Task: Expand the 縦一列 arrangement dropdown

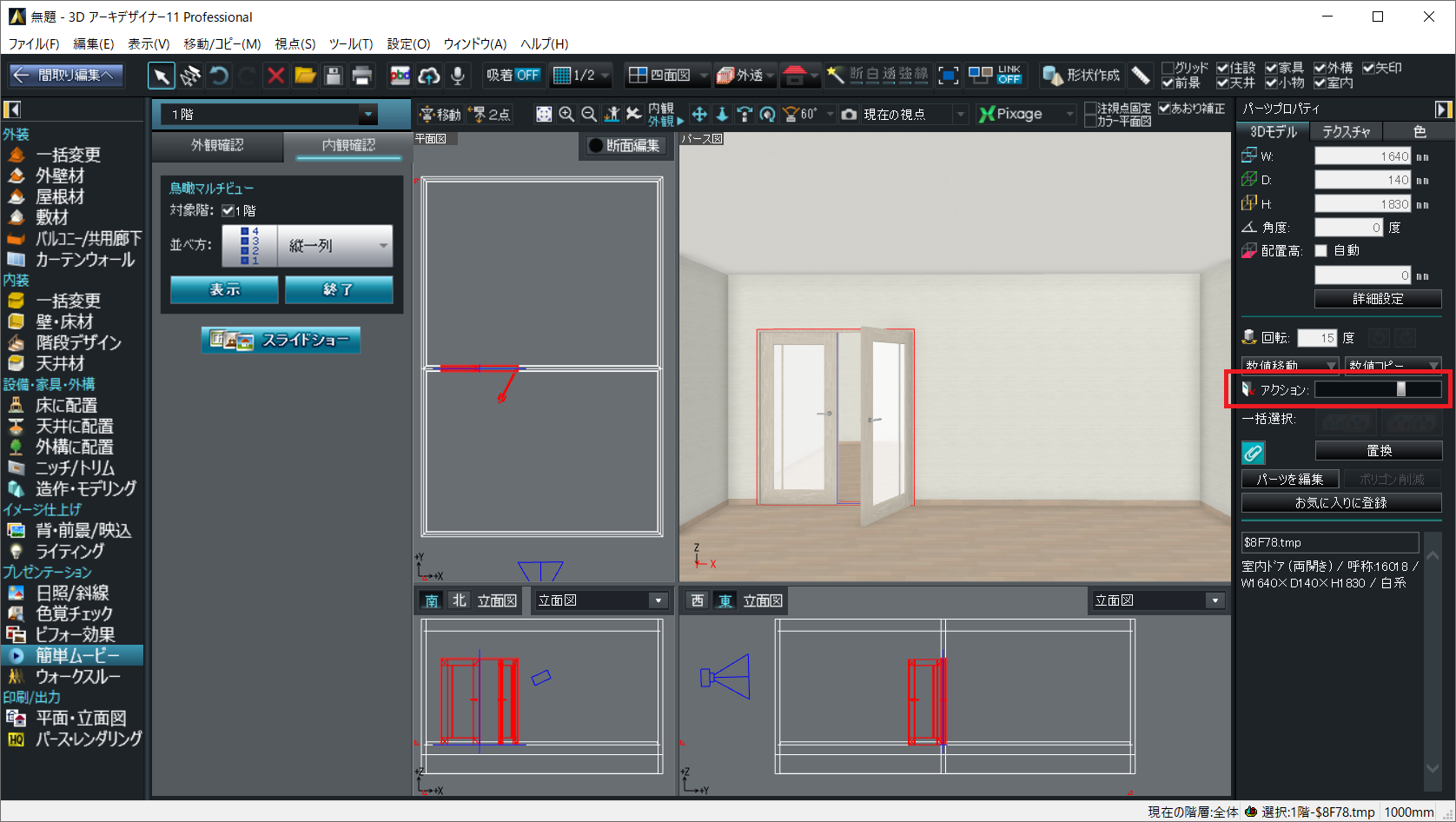Action: pyautogui.click(x=382, y=246)
